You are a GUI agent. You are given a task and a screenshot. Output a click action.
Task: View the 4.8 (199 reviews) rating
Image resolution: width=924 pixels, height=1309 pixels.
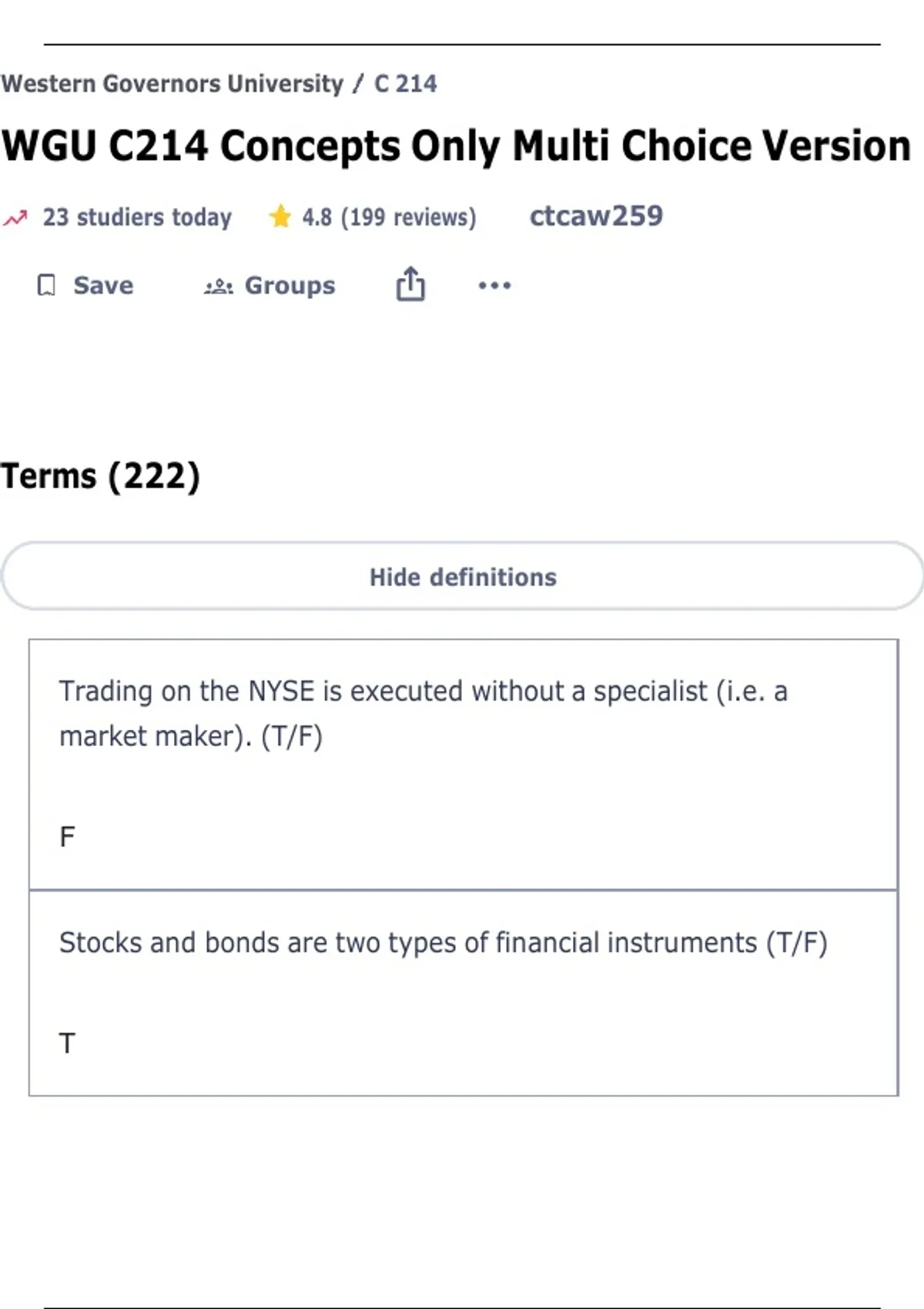pyautogui.click(x=389, y=217)
